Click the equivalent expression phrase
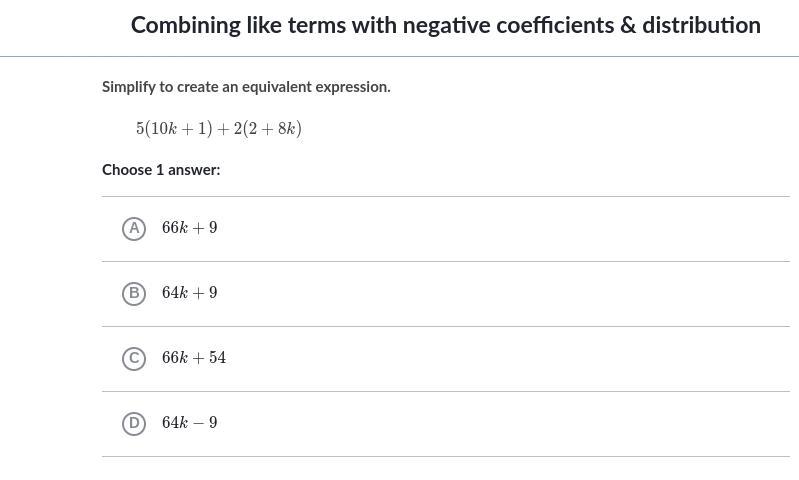 click(316, 87)
